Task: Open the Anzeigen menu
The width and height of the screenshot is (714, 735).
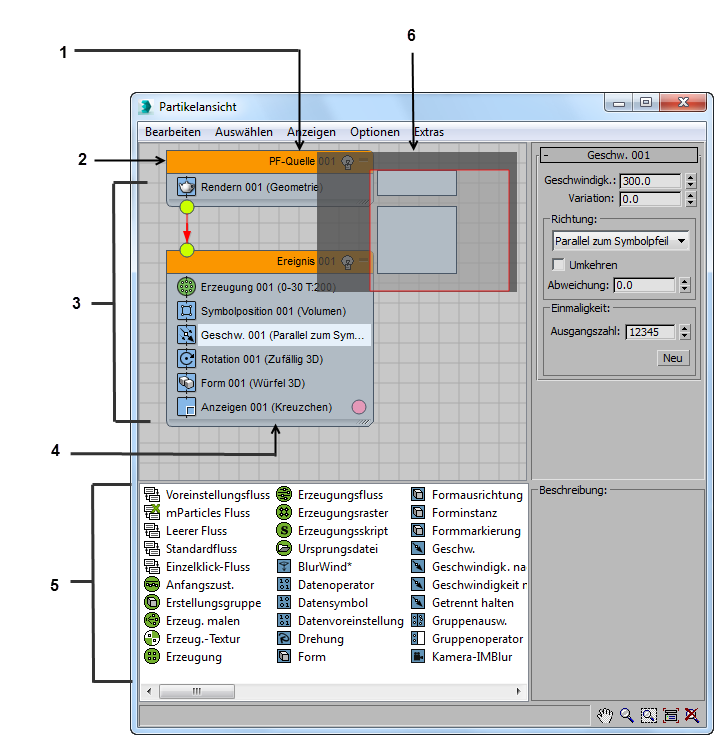Action: pyautogui.click(x=311, y=132)
